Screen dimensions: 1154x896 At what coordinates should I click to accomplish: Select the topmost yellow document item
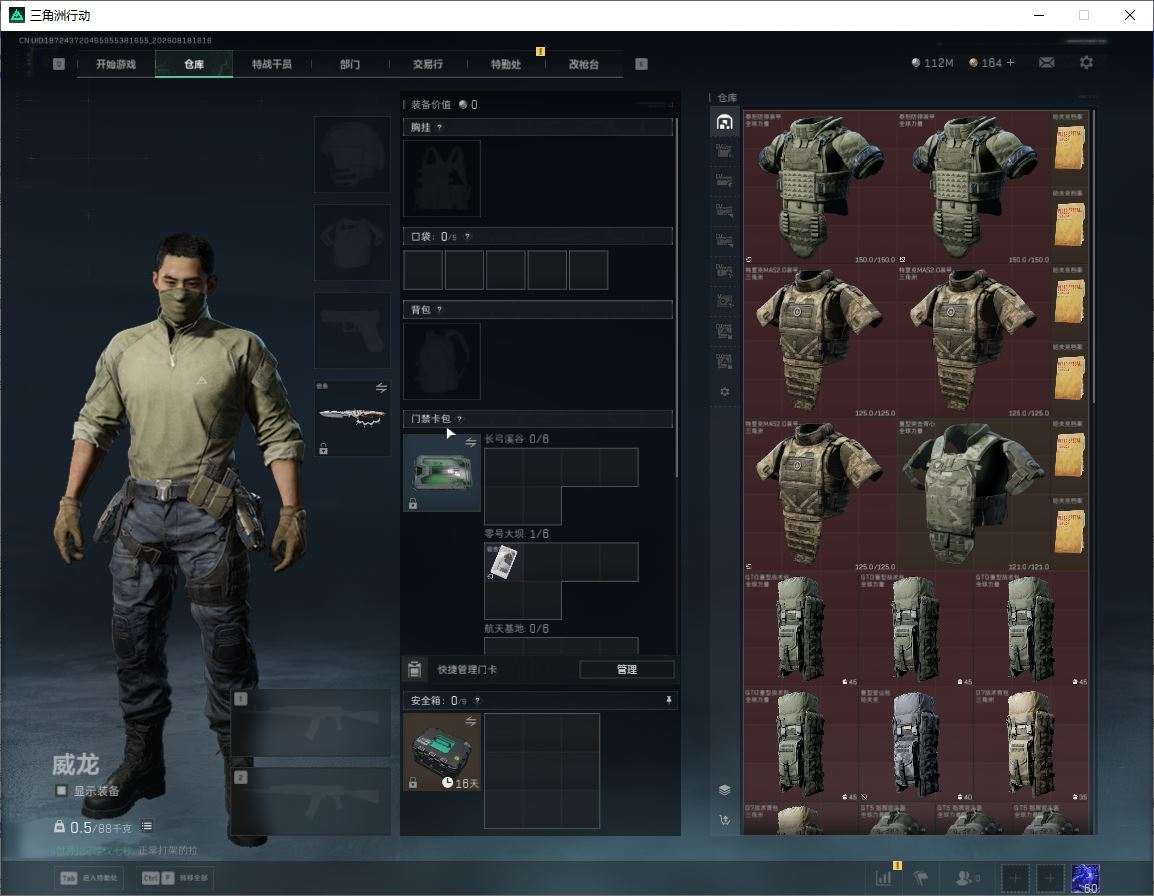[x=1069, y=149]
